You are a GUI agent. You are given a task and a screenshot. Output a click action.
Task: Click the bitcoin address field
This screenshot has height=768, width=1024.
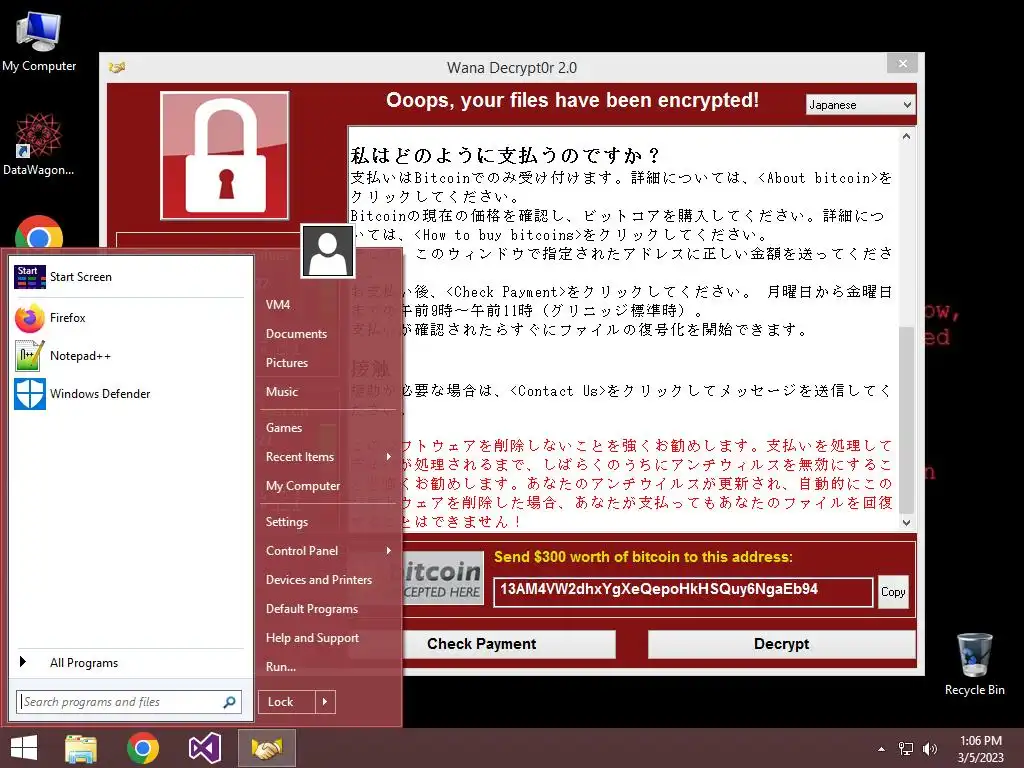[683, 592]
